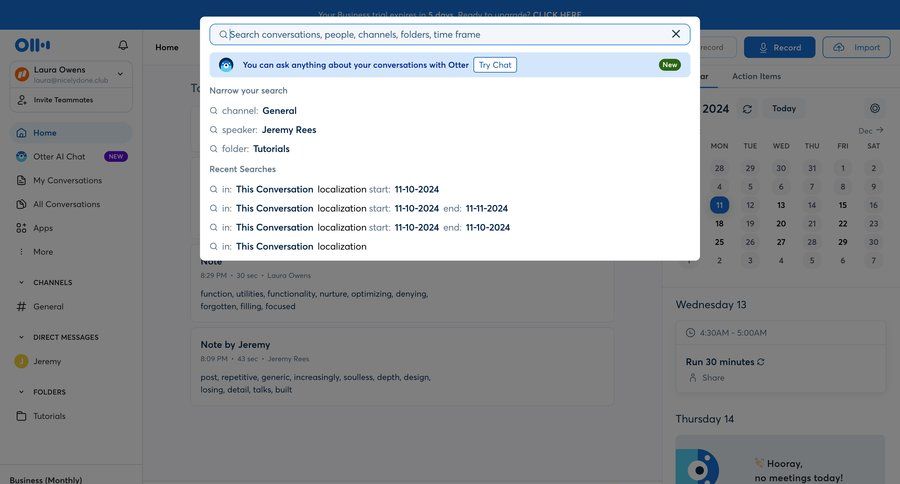Open More menu in sidebar

pyautogui.click(x=71, y=251)
